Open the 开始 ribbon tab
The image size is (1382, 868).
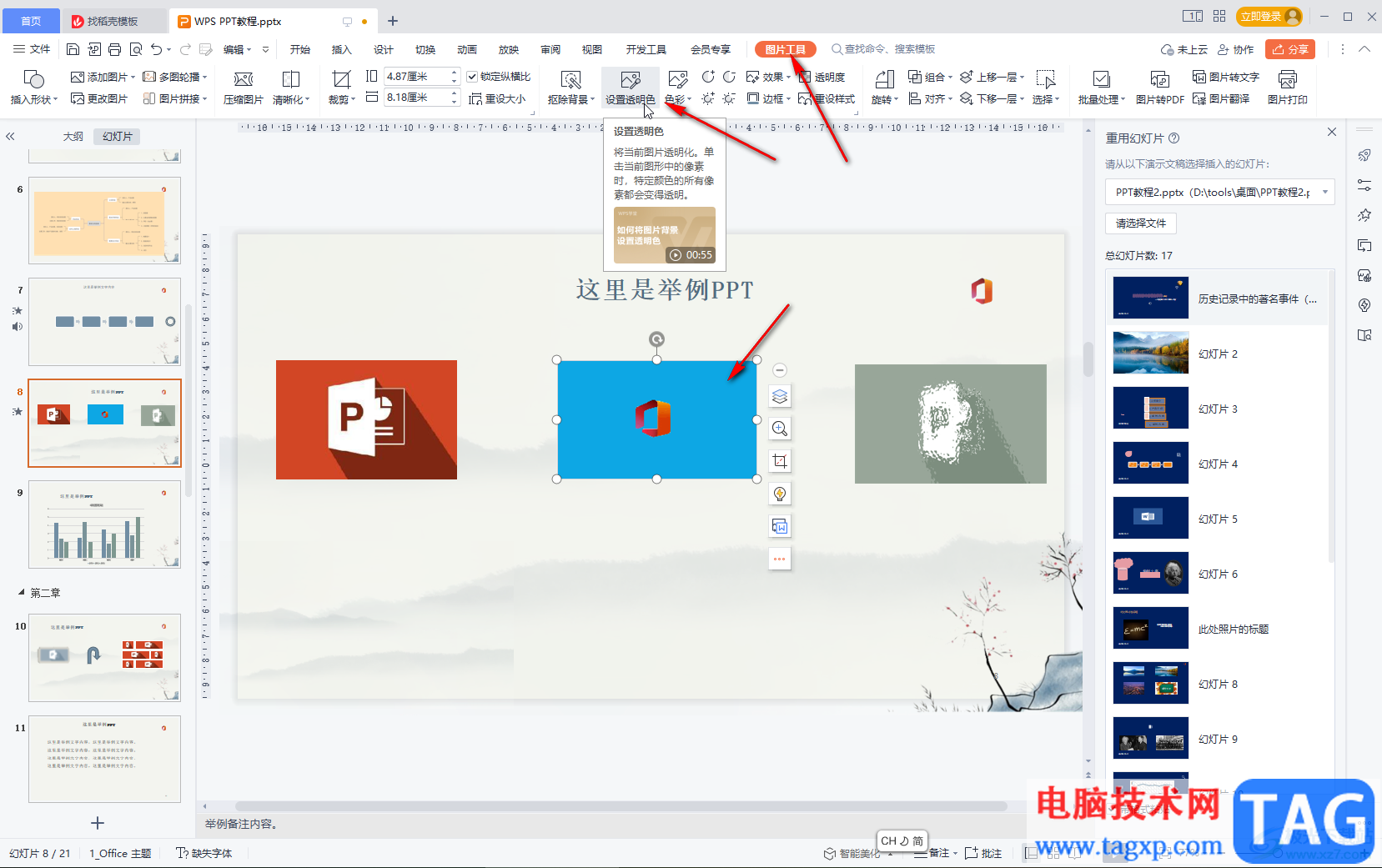coord(300,49)
